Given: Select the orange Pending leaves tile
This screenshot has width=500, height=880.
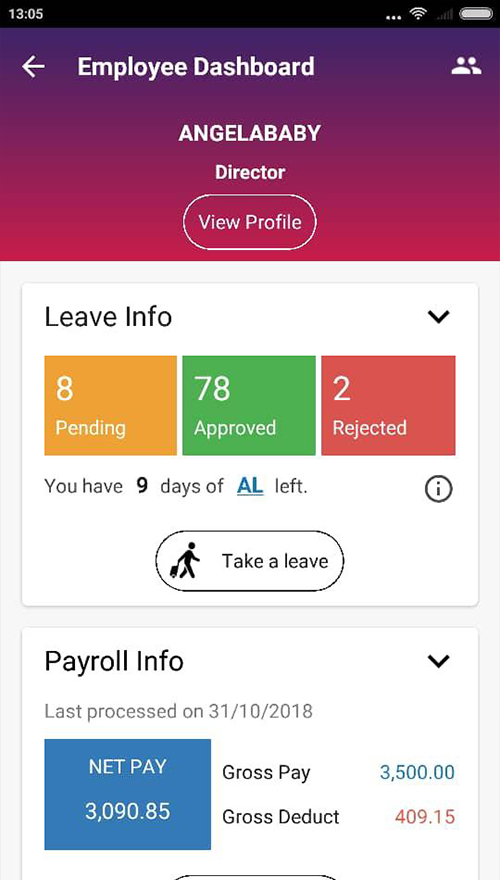Looking at the screenshot, I should pos(111,405).
